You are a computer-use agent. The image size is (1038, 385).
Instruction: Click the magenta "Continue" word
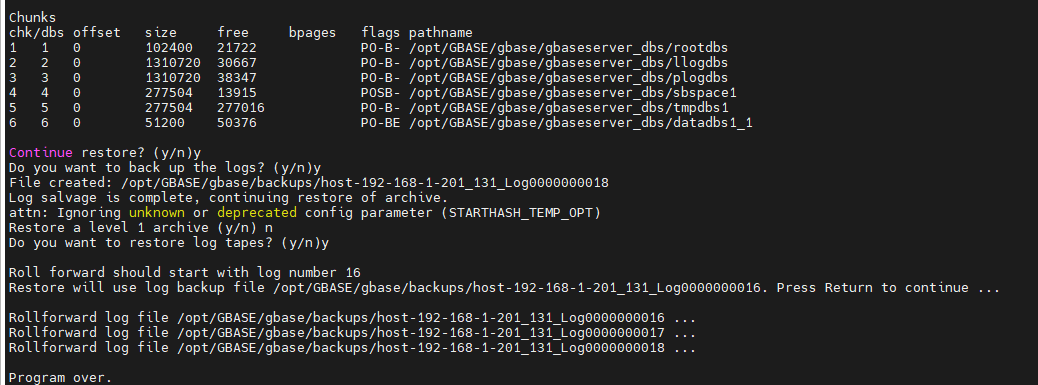click(40, 153)
